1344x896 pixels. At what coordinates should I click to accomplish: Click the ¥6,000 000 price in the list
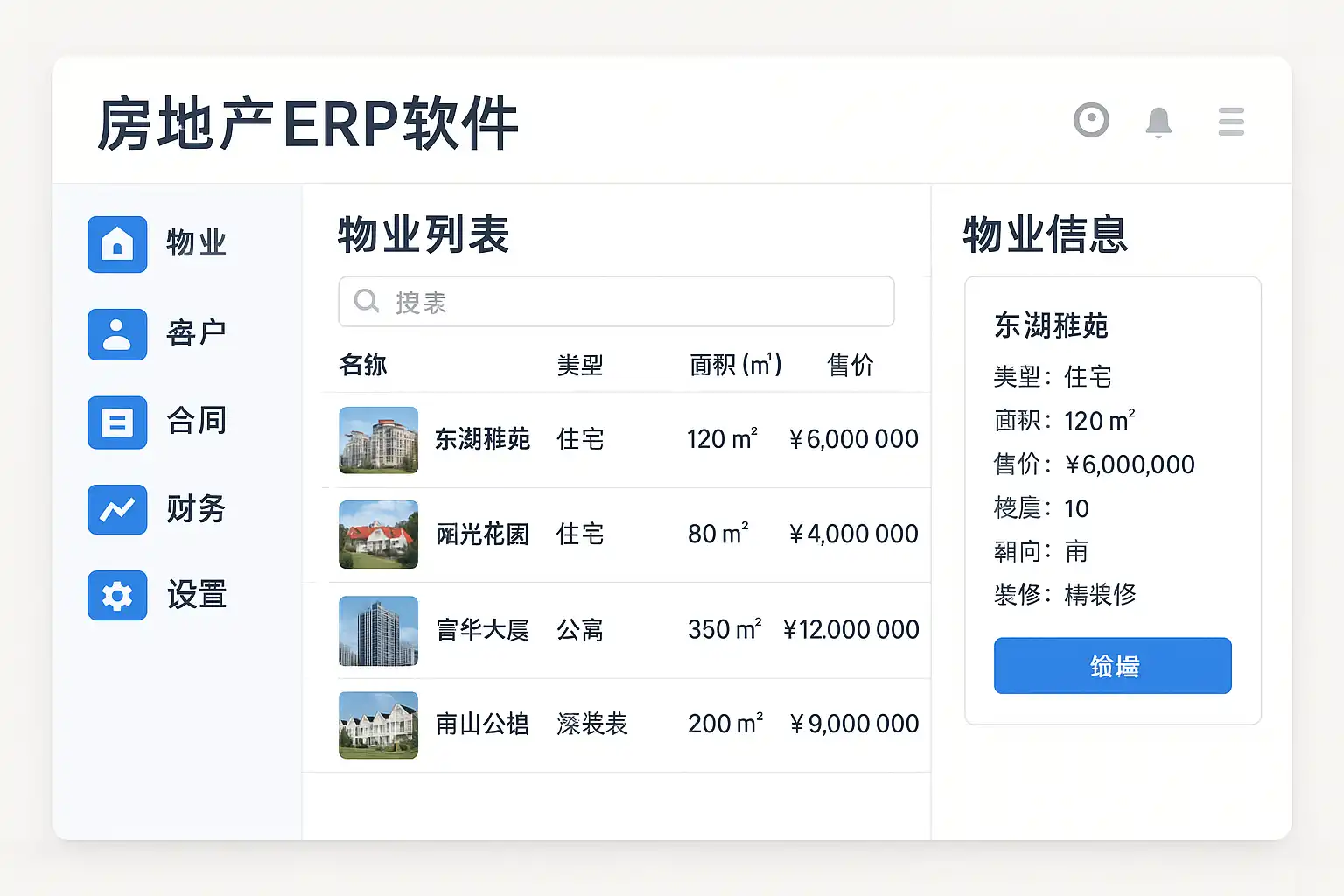(853, 439)
